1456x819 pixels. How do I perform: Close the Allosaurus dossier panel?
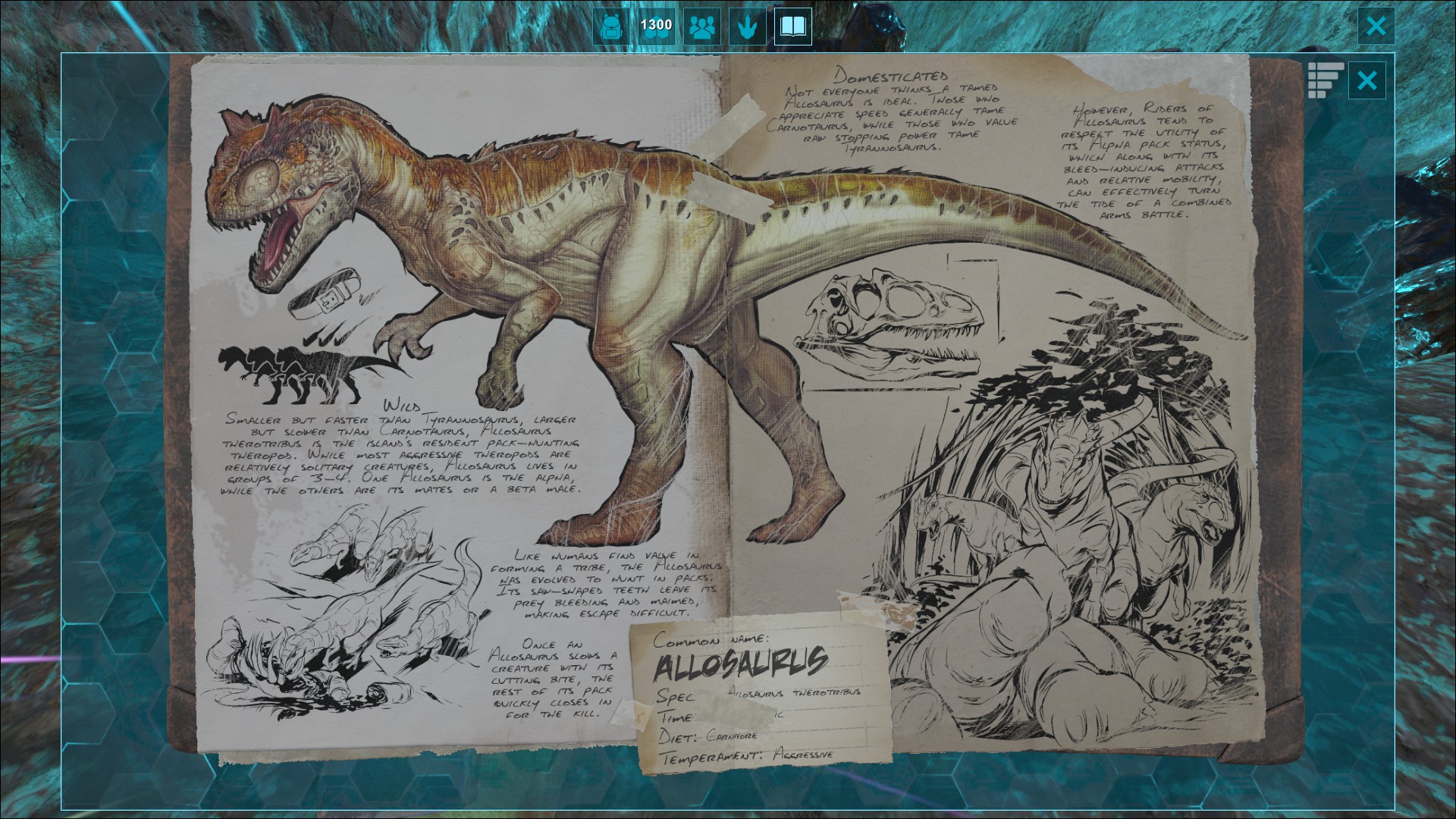click(1367, 80)
